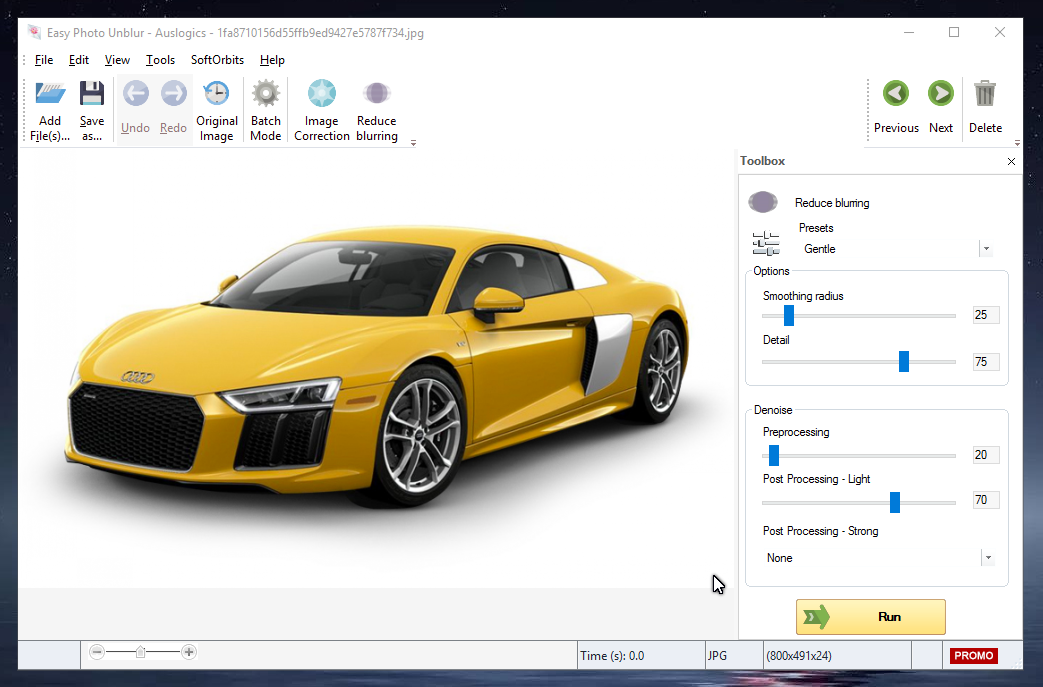Open the View menu
The width and height of the screenshot is (1043, 687).
(117, 60)
